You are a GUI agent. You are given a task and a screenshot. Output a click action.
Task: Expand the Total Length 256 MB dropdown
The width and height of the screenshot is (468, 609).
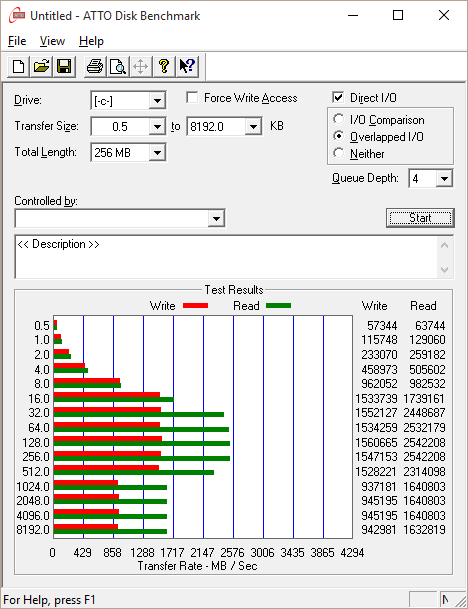click(x=157, y=153)
